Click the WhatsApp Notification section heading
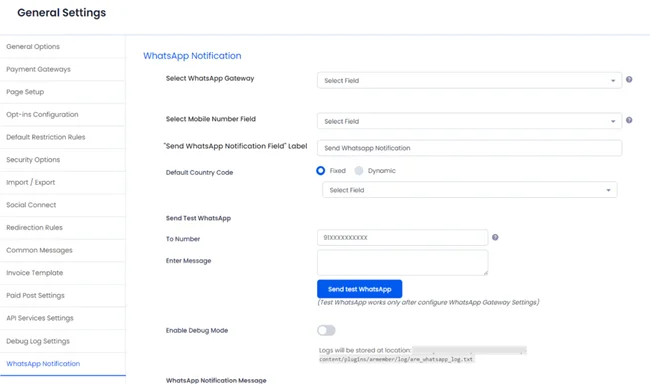This screenshot has width=650, height=384. tap(192, 56)
